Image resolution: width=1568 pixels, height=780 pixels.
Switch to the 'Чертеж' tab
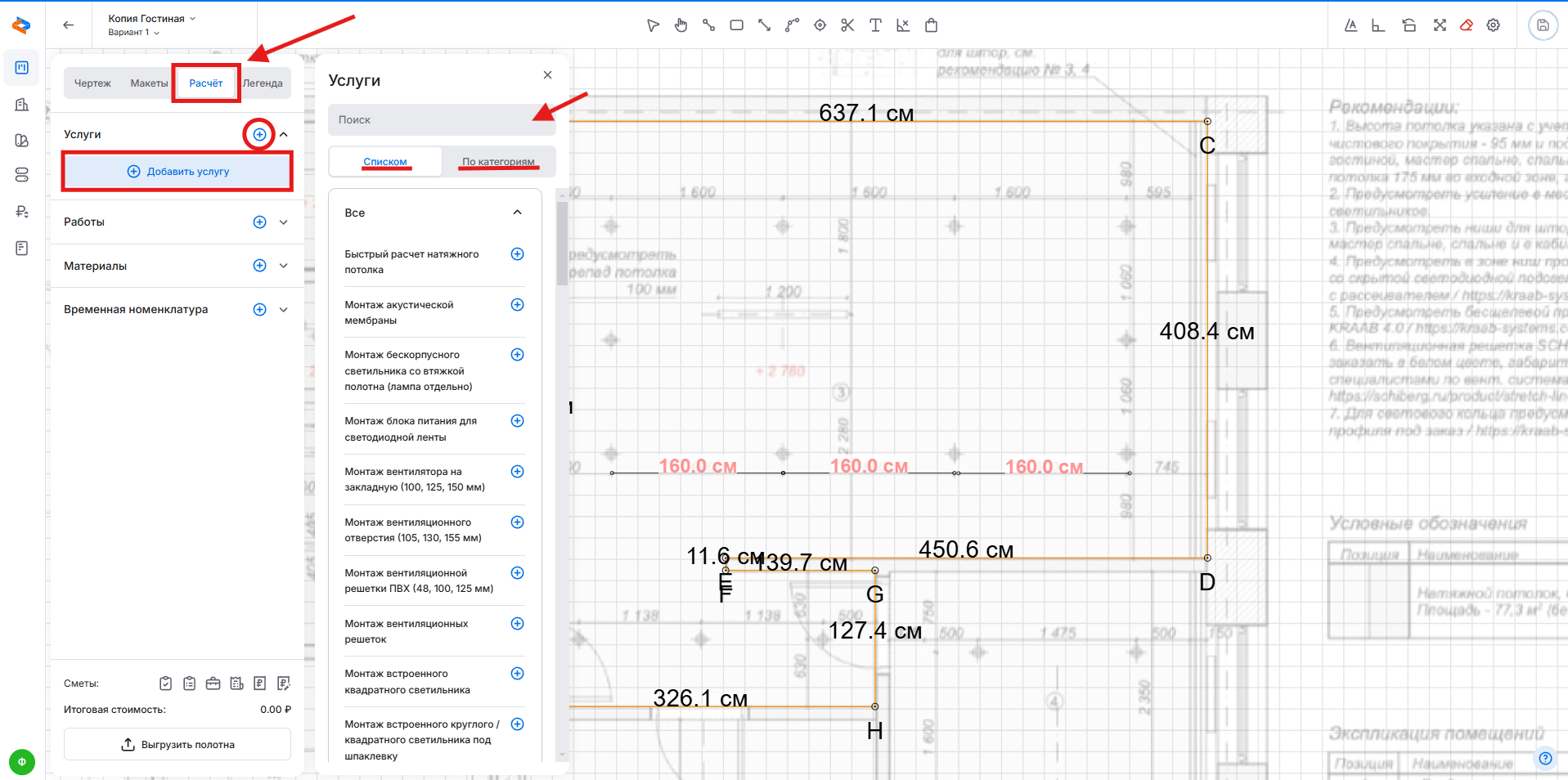pyautogui.click(x=92, y=83)
